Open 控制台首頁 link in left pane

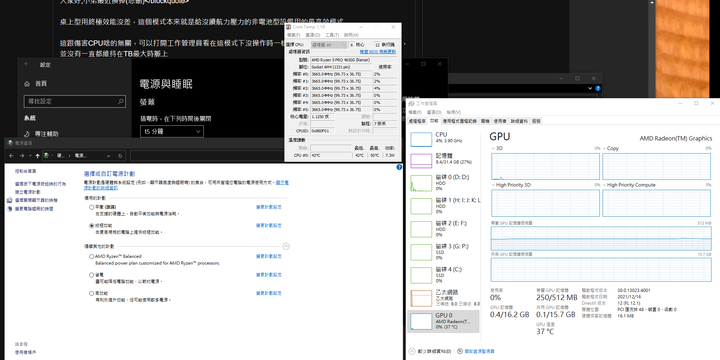click(25, 171)
